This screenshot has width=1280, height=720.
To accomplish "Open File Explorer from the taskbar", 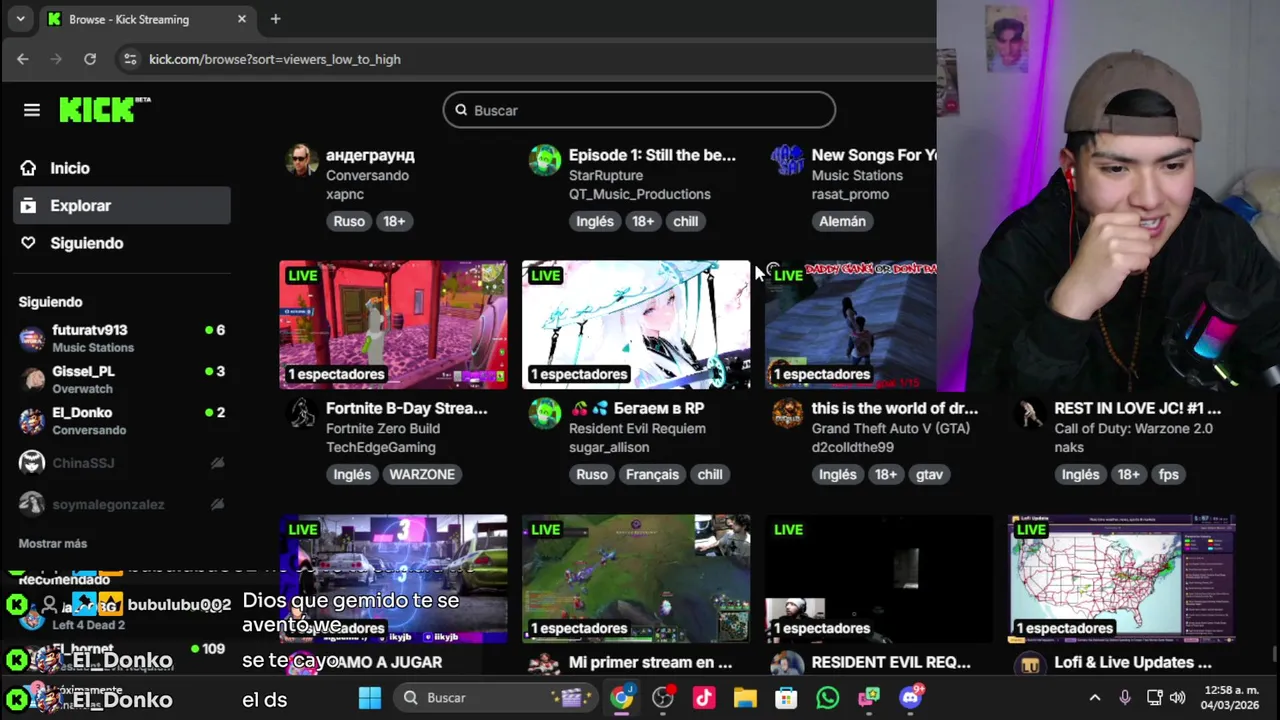I will (x=745, y=698).
